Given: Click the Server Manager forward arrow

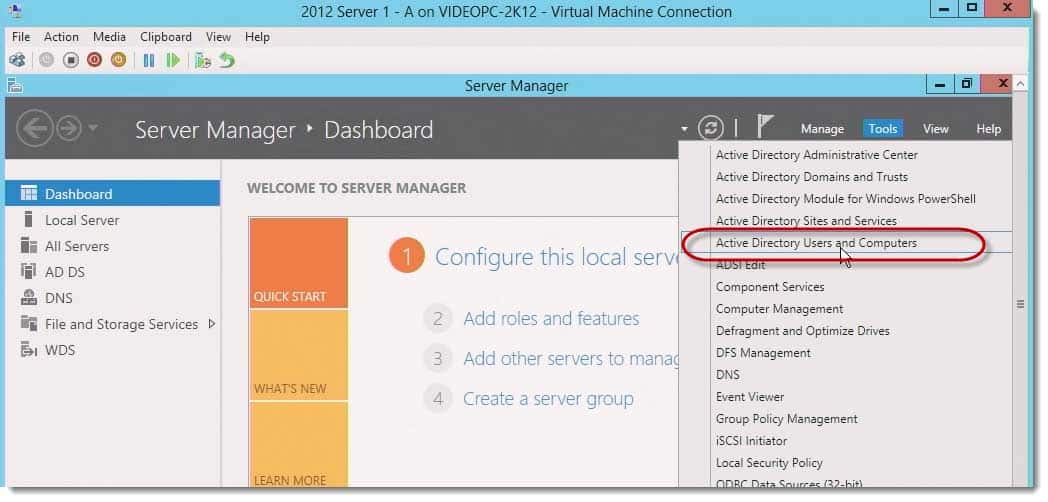Looking at the screenshot, I should point(68,128).
